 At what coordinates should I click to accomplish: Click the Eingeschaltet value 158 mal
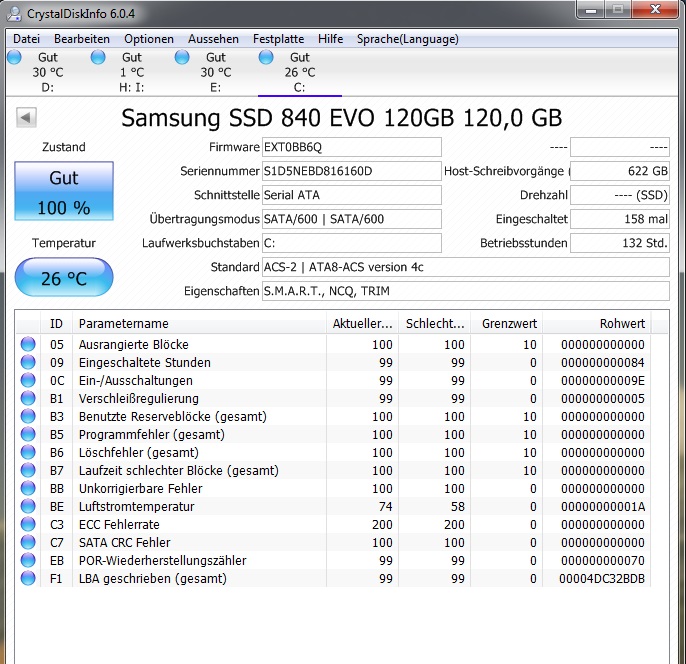click(620, 219)
